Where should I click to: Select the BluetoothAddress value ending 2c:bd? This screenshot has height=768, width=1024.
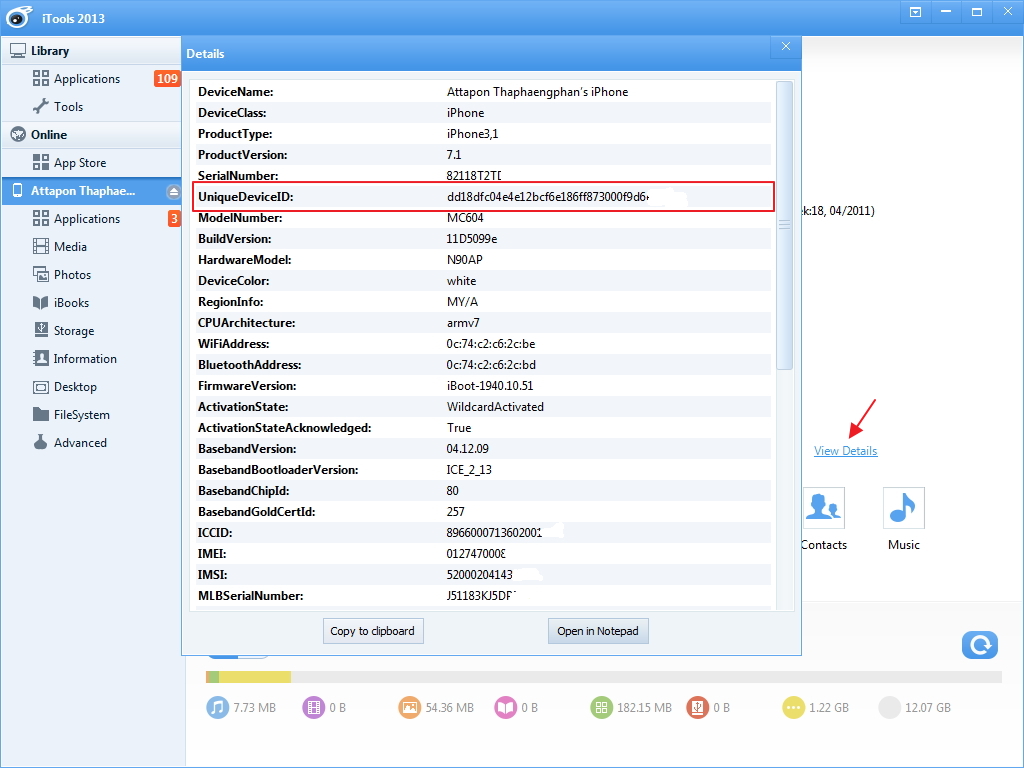pos(491,364)
